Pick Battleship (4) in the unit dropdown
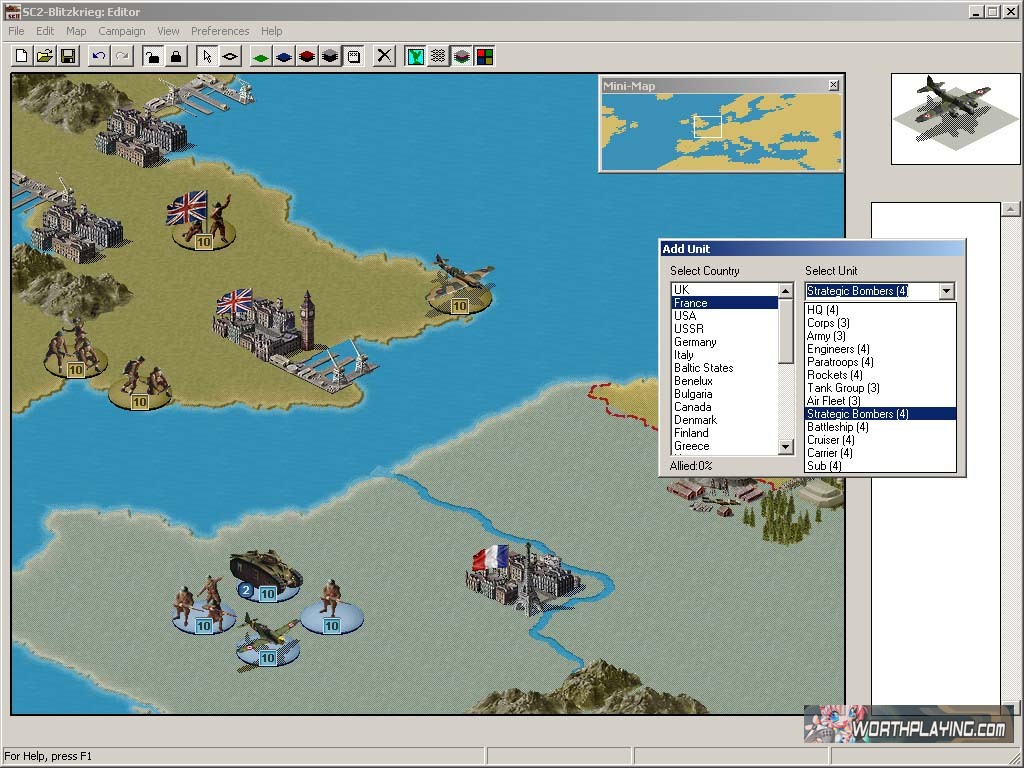This screenshot has width=1024, height=768. tap(837, 427)
